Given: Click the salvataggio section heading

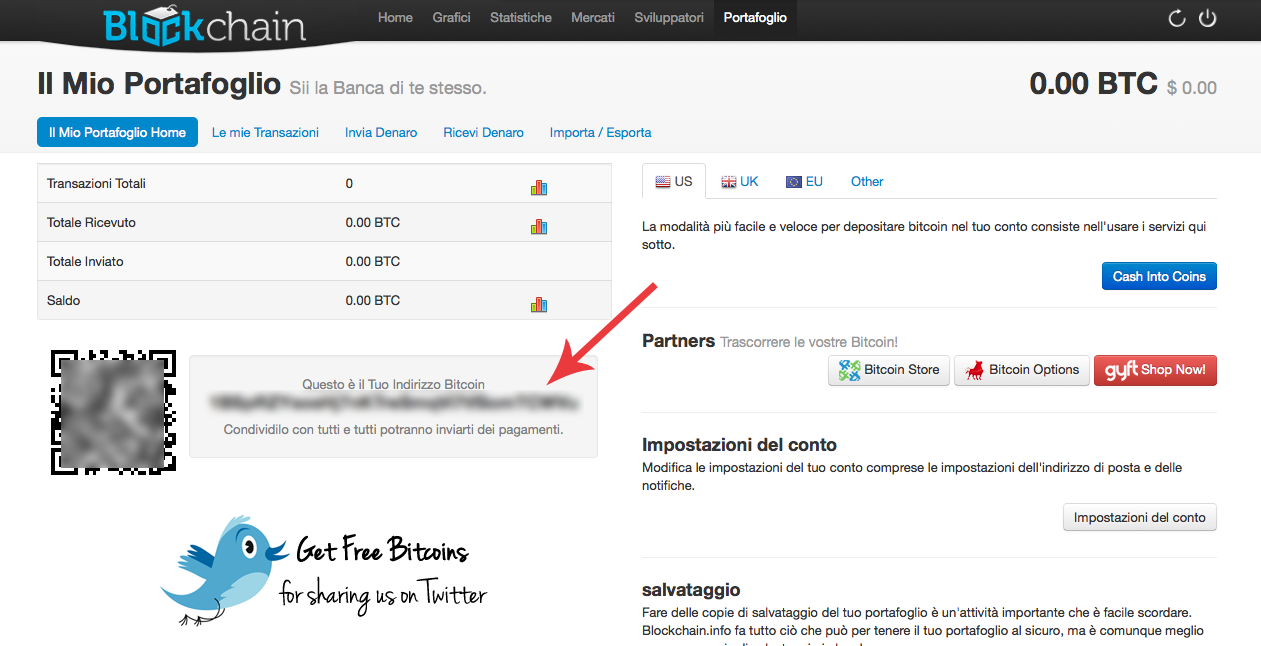Looking at the screenshot, I should point(691,590).
